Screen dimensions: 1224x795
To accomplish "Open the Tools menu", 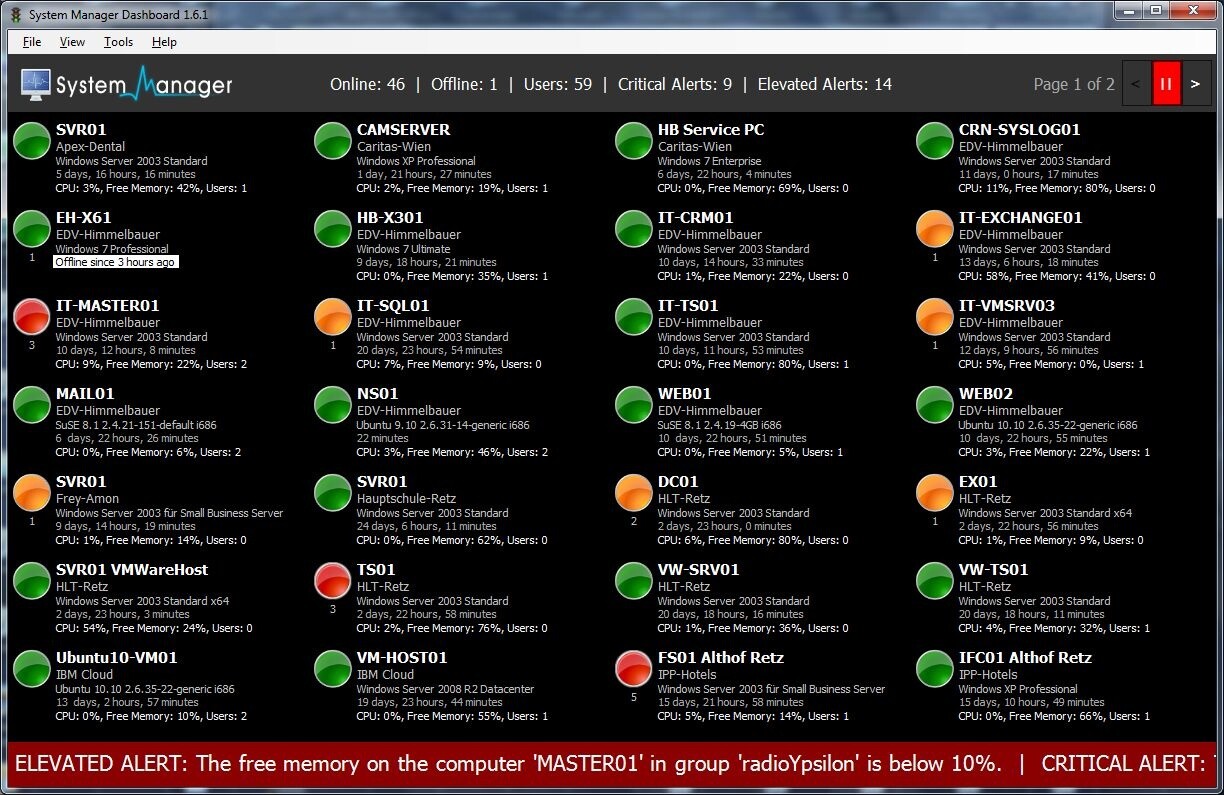I will 118,42.
